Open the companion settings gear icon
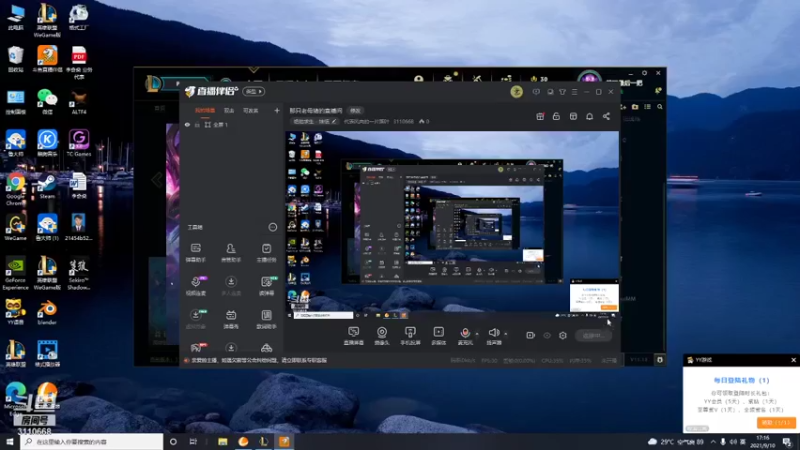The height and width of the screenshot is (450, 800). pos(563,336)
